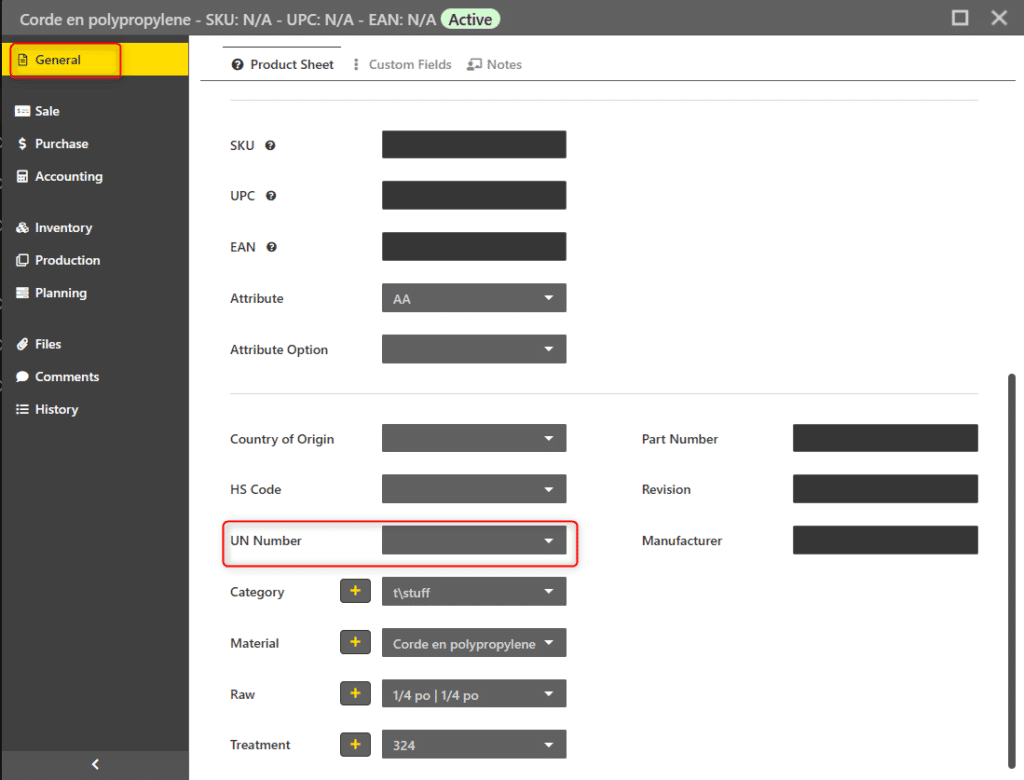Click the UPC help question mark icon

[271, 196]
